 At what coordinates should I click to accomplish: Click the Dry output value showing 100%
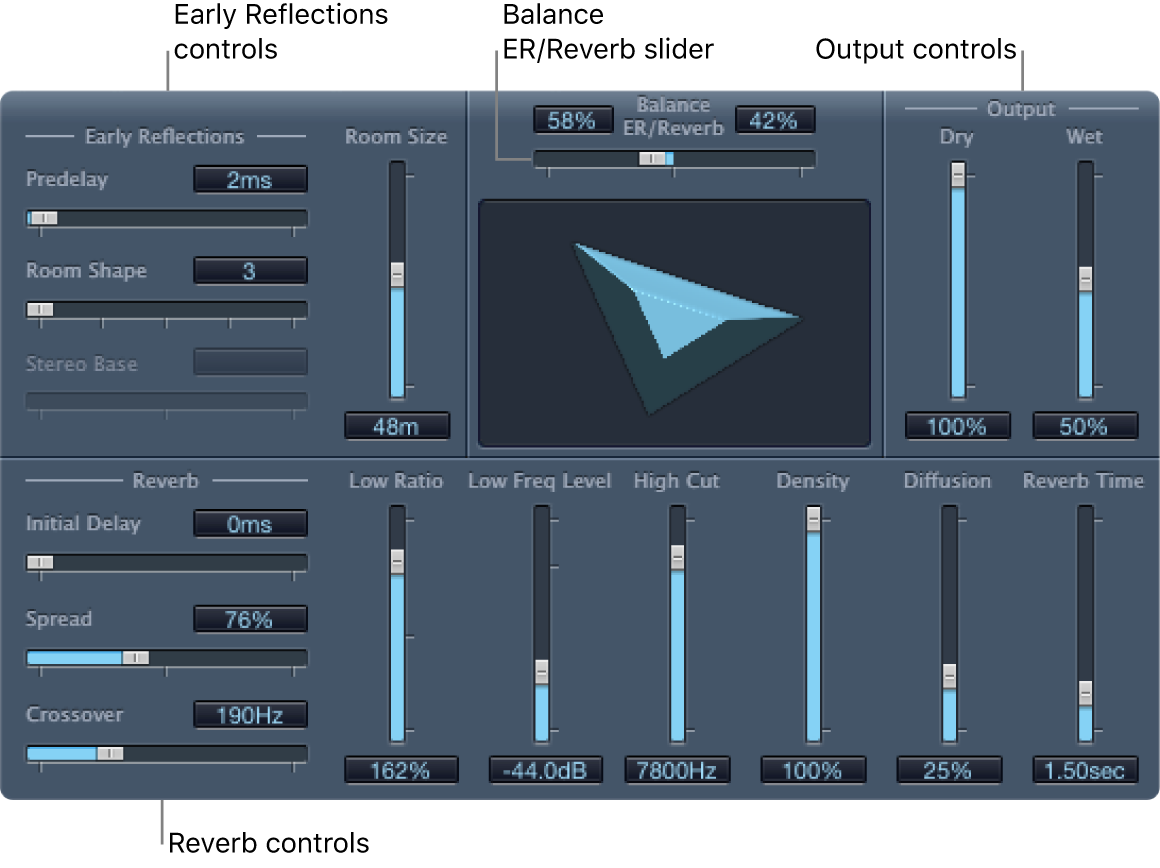pyautogui.click(x=957, y=425)
